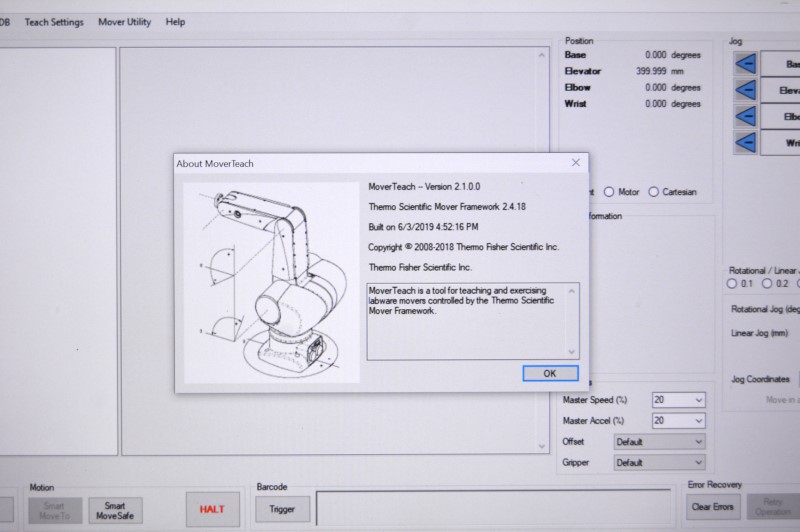Click the Smart MoveSafe button
The image size is (800, 532).
(115, 511)
